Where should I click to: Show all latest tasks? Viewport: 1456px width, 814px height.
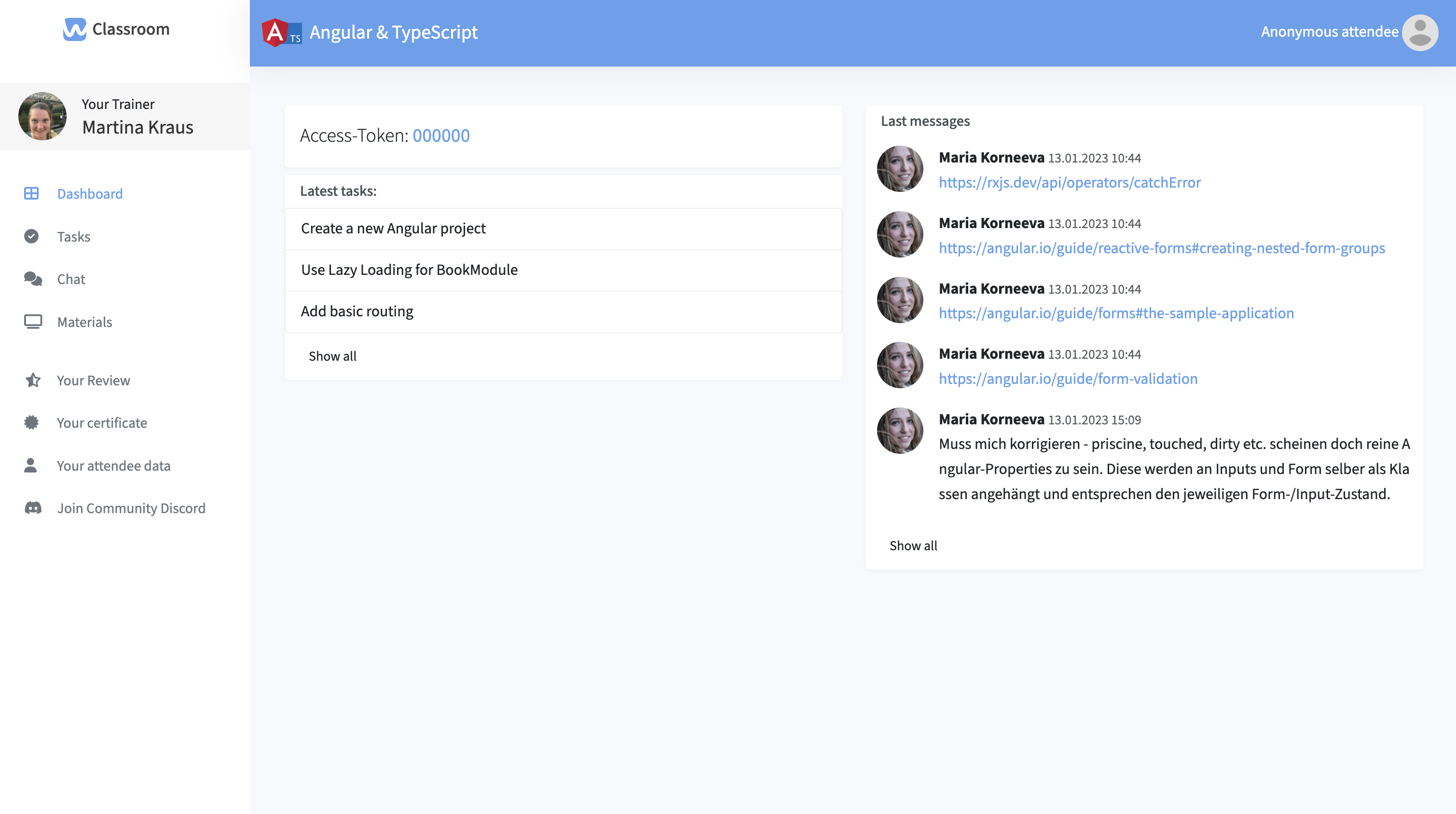tap(332, 356)
